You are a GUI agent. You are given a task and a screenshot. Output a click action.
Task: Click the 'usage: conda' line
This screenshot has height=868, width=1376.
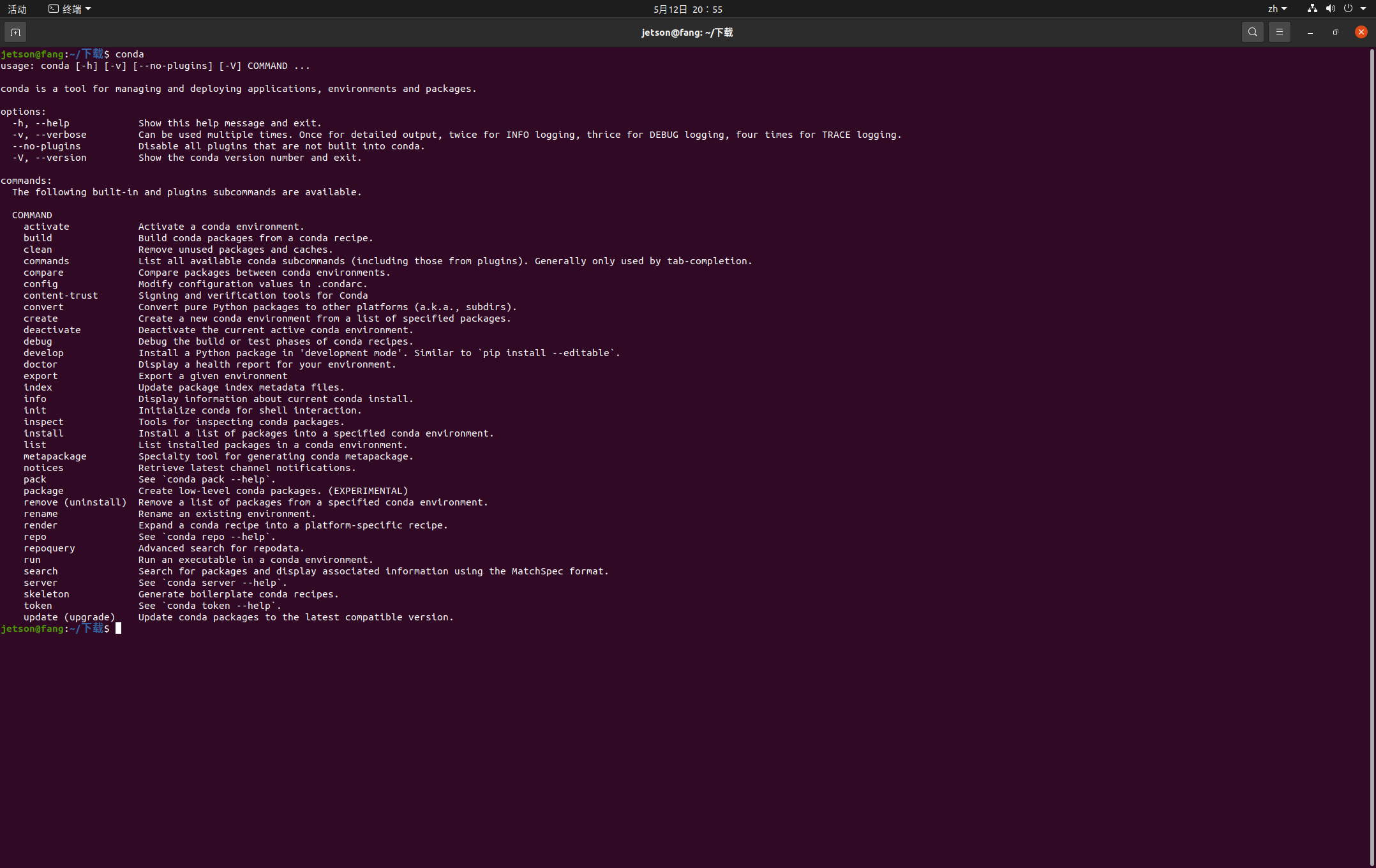coord(156,66)
